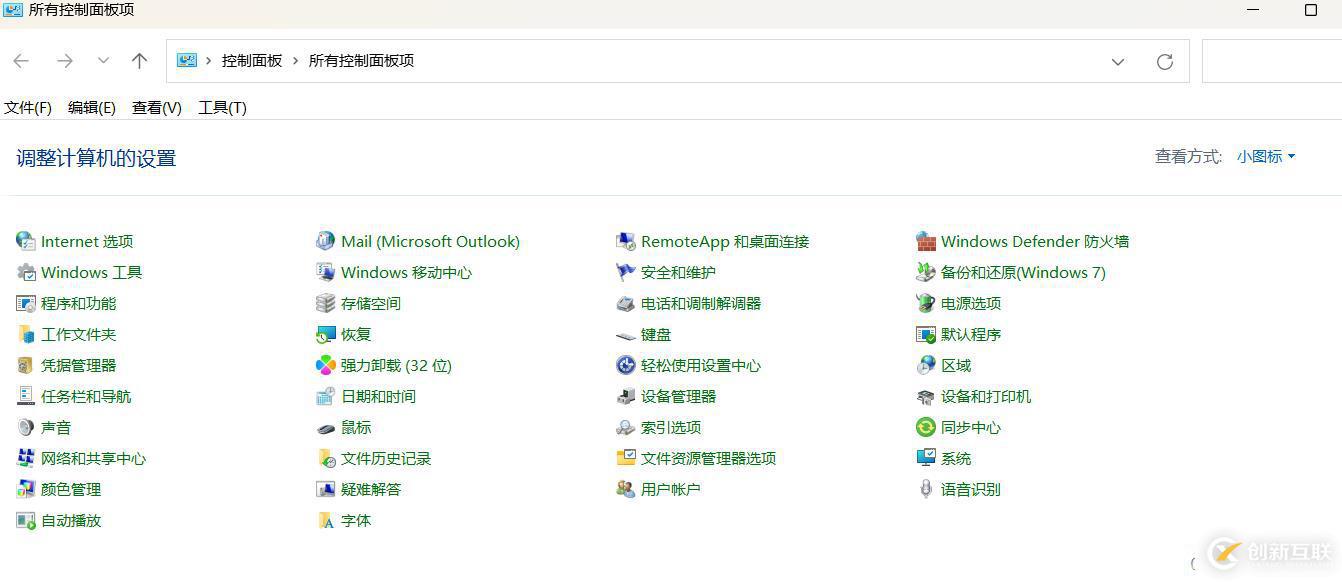Open the 电话和调制解调器 link
This screenshot has height=582, width=1342.
(701, 303)
